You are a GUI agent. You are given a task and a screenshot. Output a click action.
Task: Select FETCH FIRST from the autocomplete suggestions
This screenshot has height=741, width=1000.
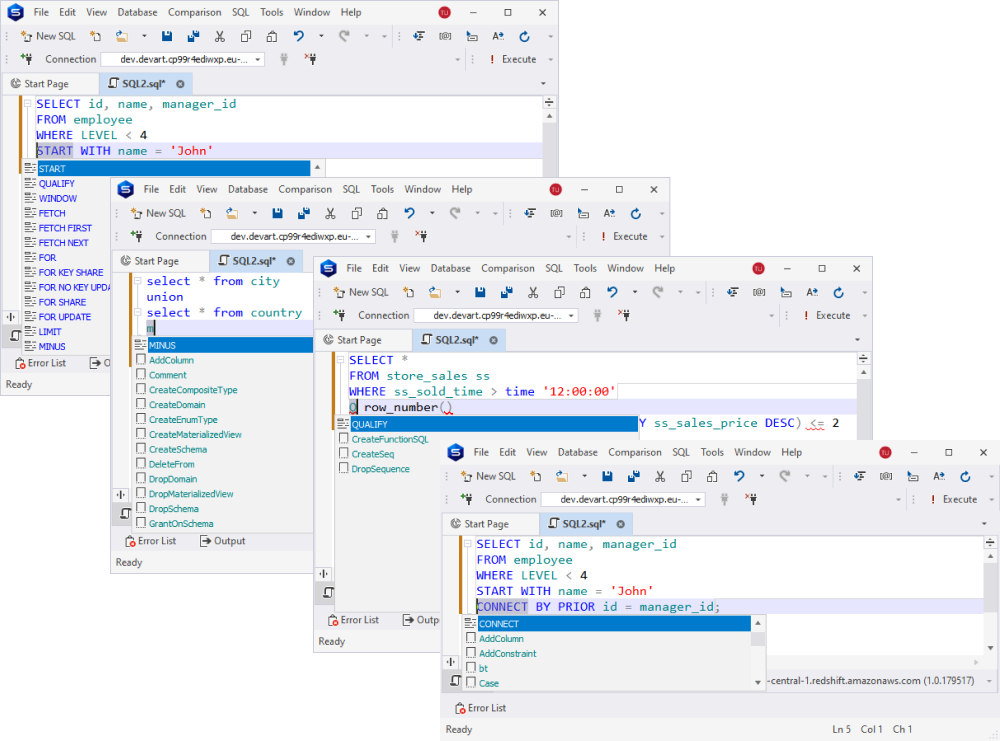(65, 228)
